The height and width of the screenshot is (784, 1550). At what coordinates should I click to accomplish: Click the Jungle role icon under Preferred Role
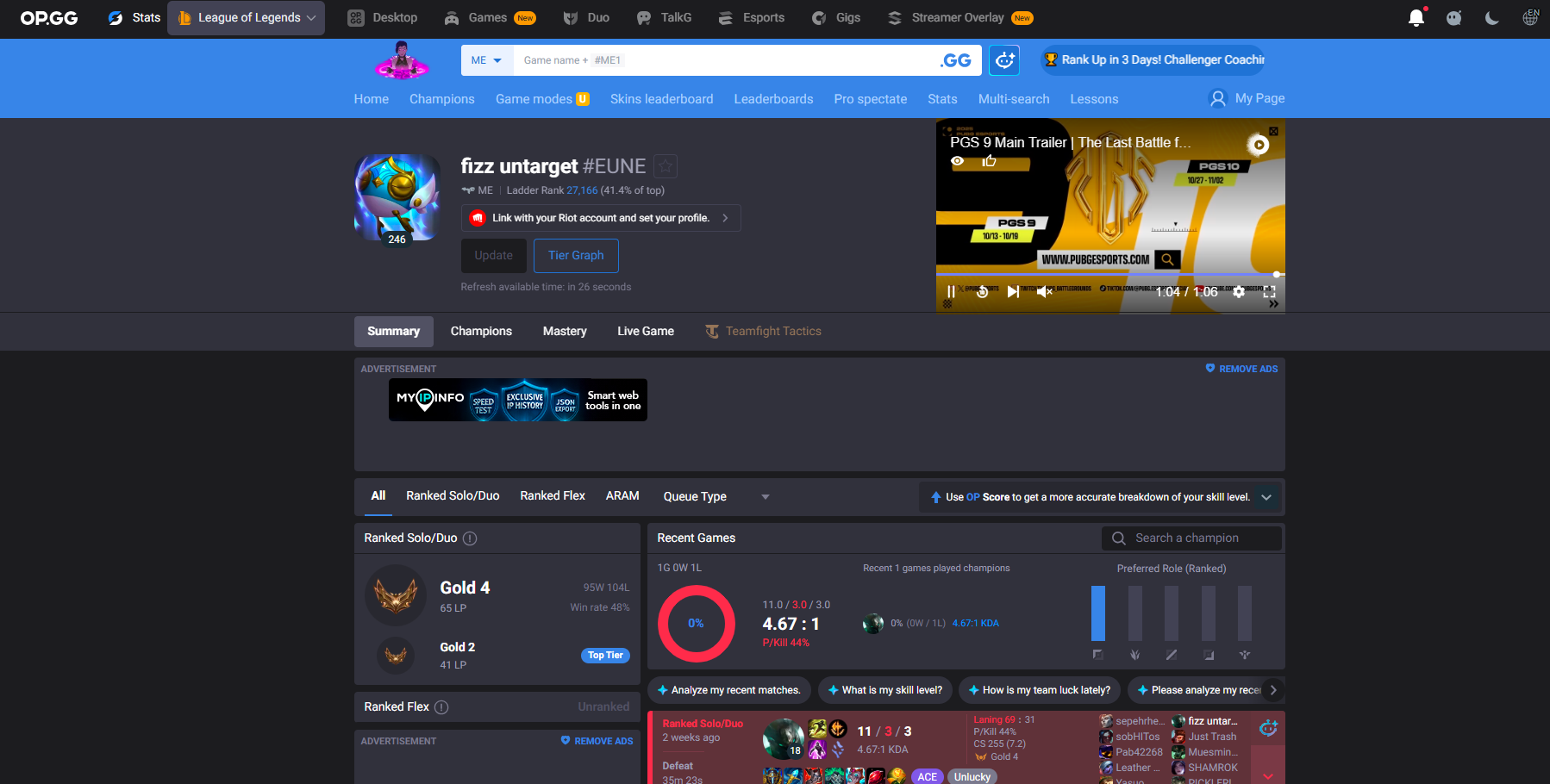point(1134,654)
